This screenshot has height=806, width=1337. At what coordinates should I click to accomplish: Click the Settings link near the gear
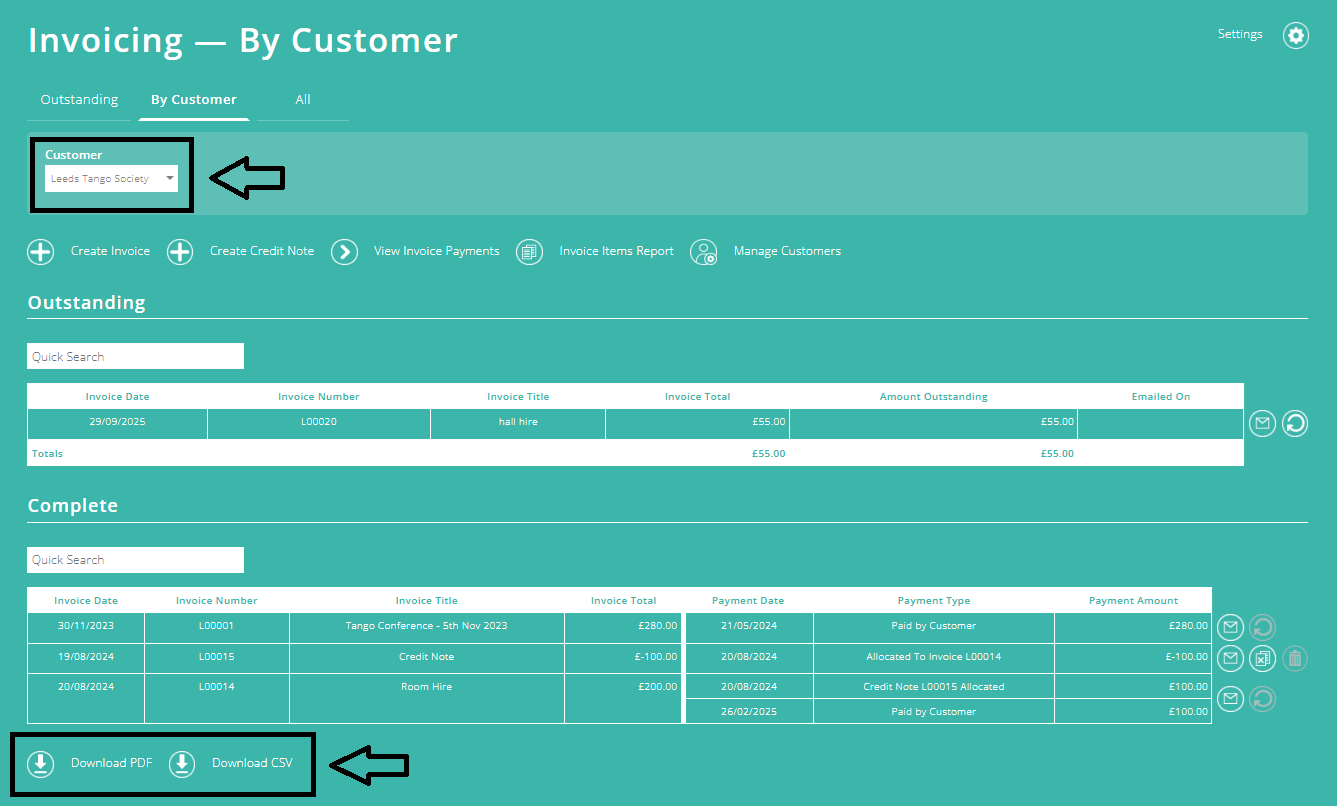click(x=1240, y=33)
